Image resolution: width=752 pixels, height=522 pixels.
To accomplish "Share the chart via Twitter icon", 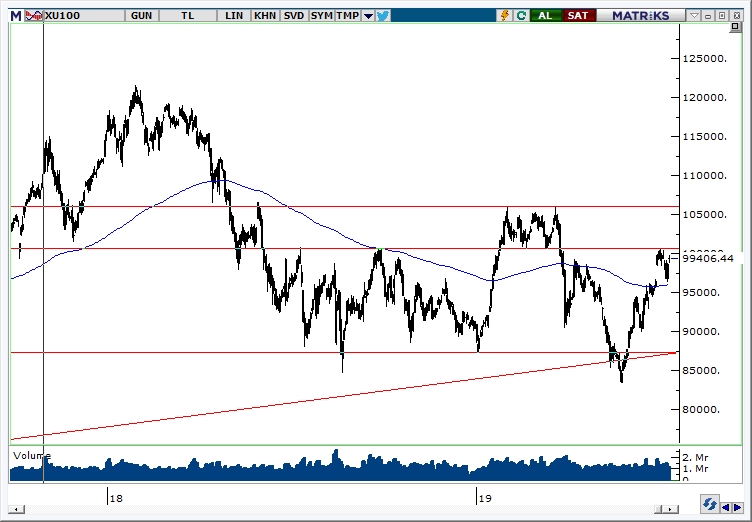I will [x=383, y=16].
